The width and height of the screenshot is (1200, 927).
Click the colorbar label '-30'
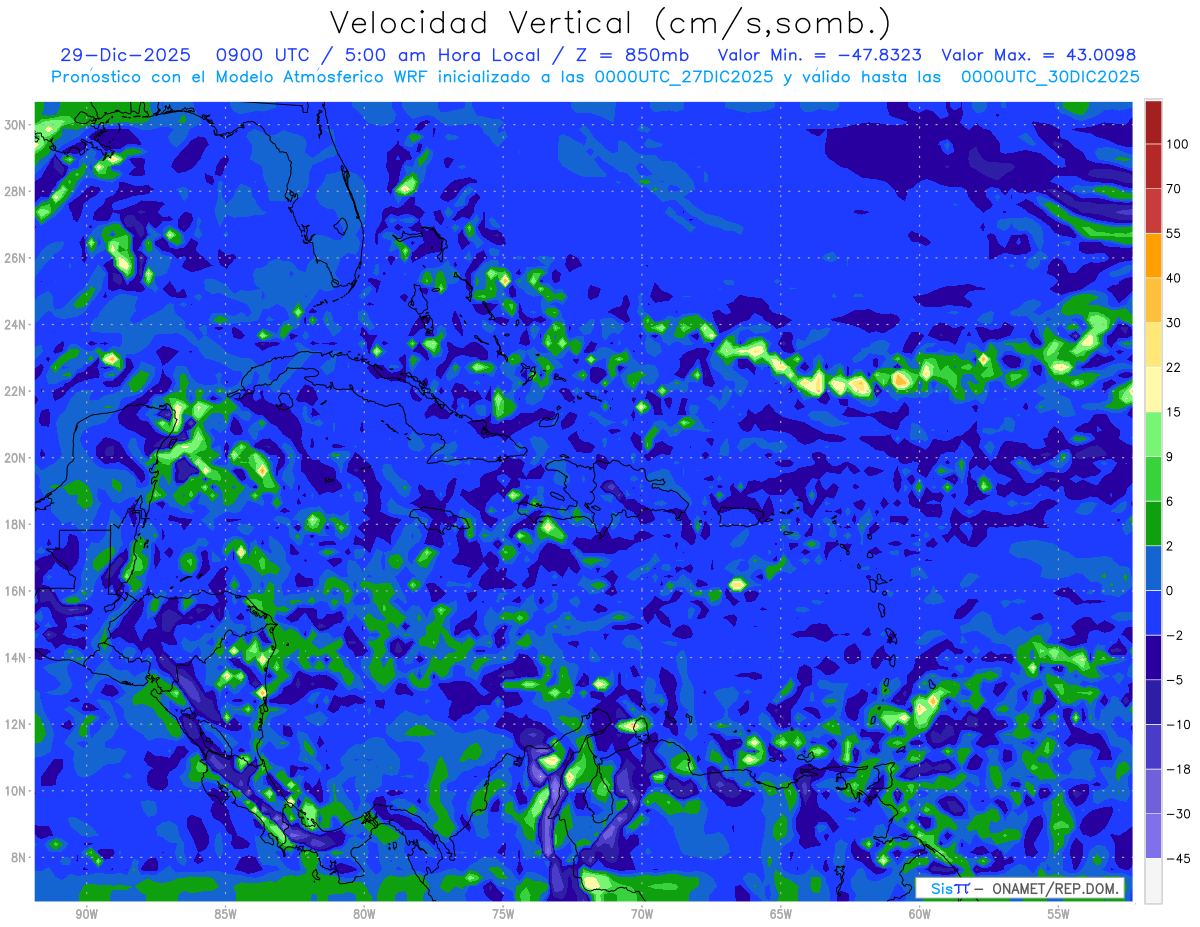1178,814
